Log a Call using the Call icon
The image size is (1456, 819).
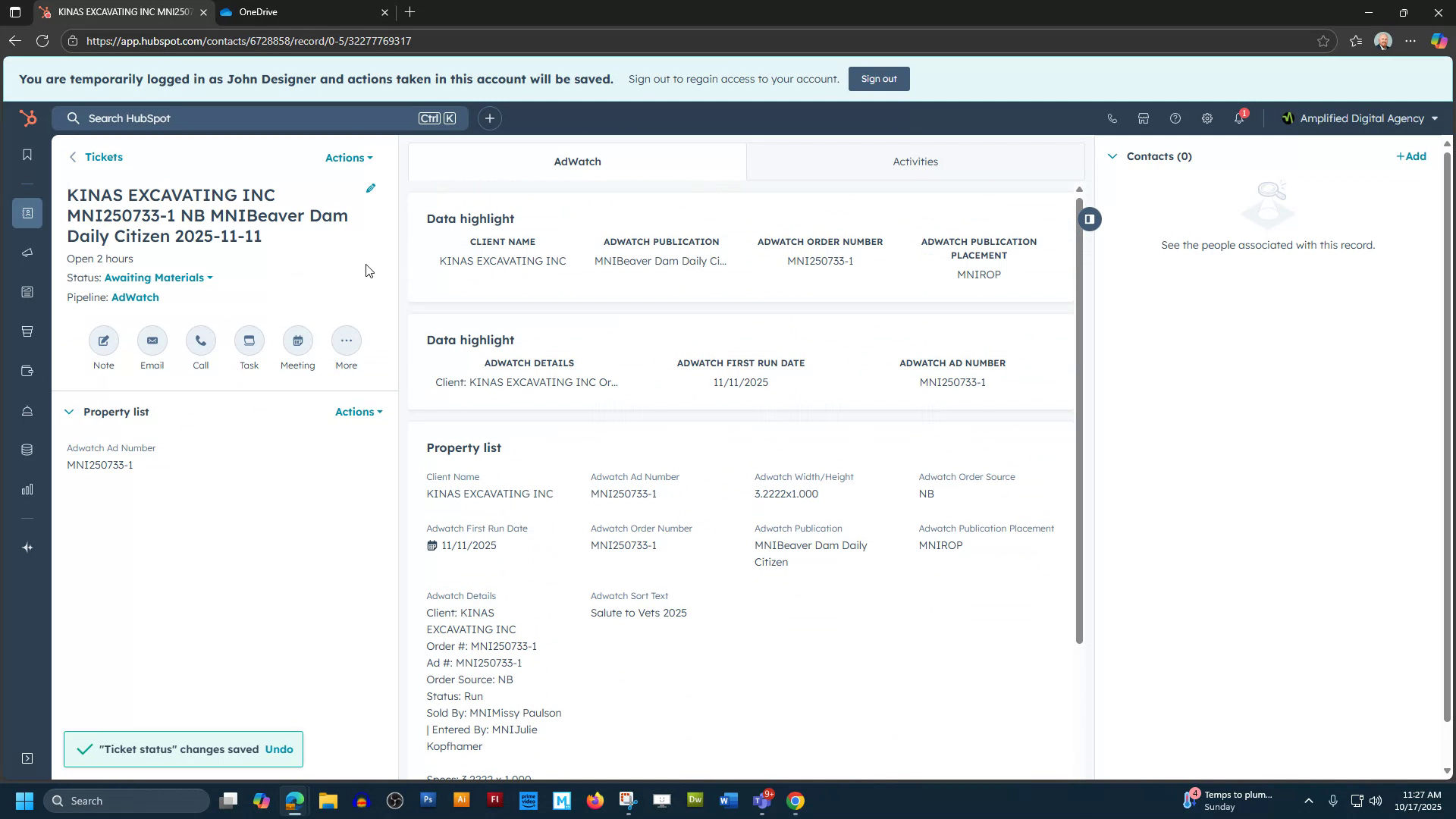[200, 340]
